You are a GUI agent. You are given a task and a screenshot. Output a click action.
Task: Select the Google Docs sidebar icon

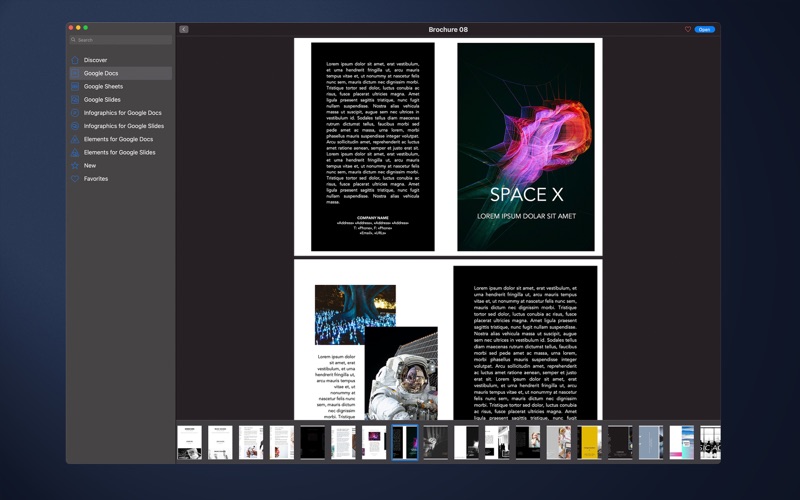tap(75, 73)
